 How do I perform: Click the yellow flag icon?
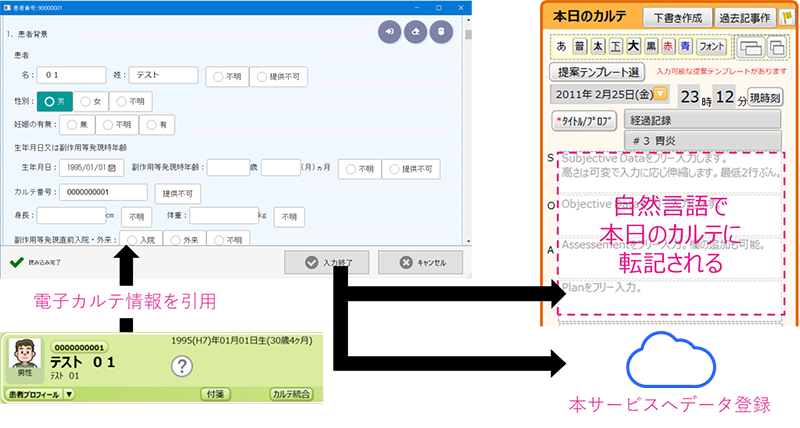click(x=784, y=17)
